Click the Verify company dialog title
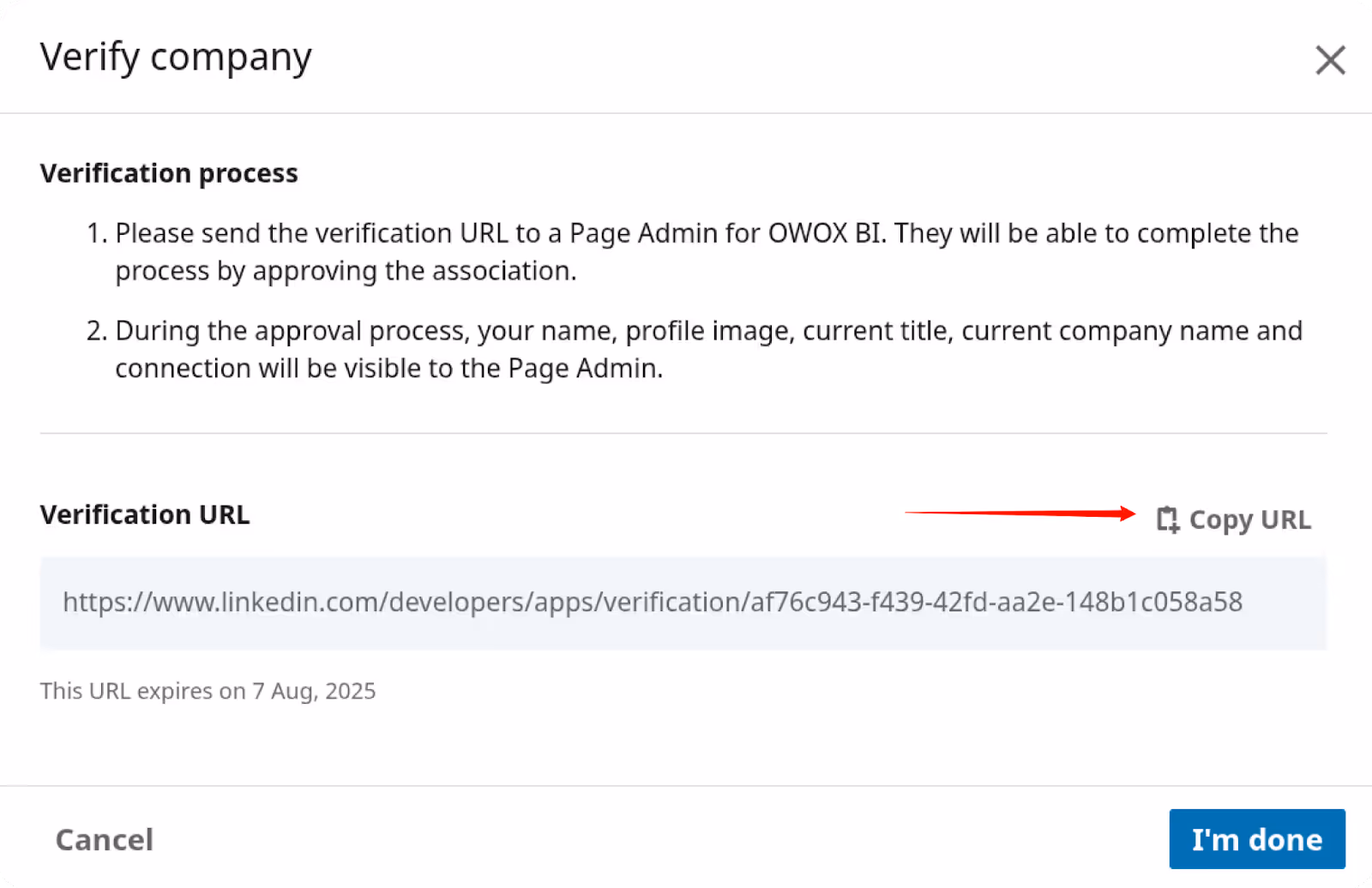The image size is (1372, 888). (176, 57)
